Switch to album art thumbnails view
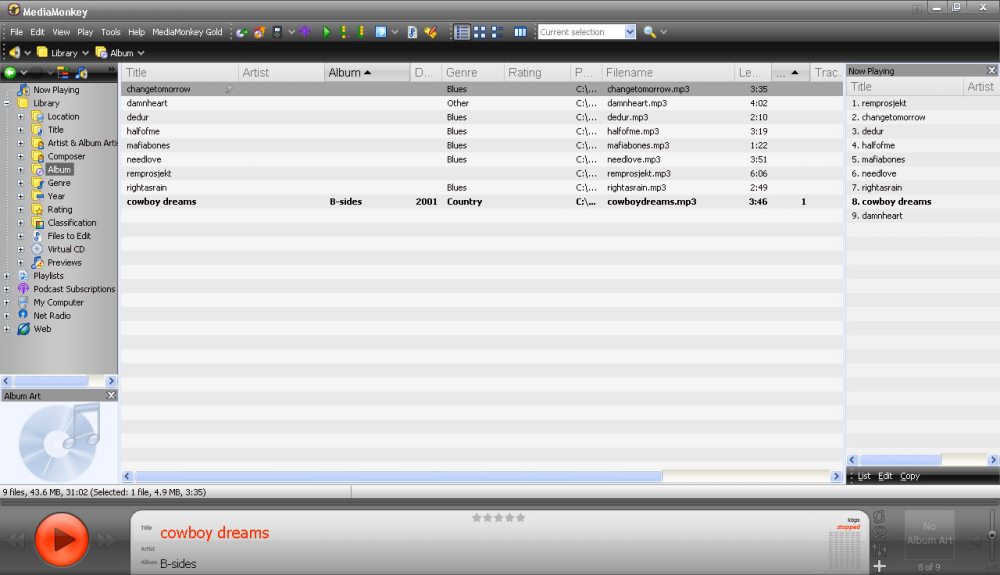Screen dimensions: 1000x575 click(480, 32)
